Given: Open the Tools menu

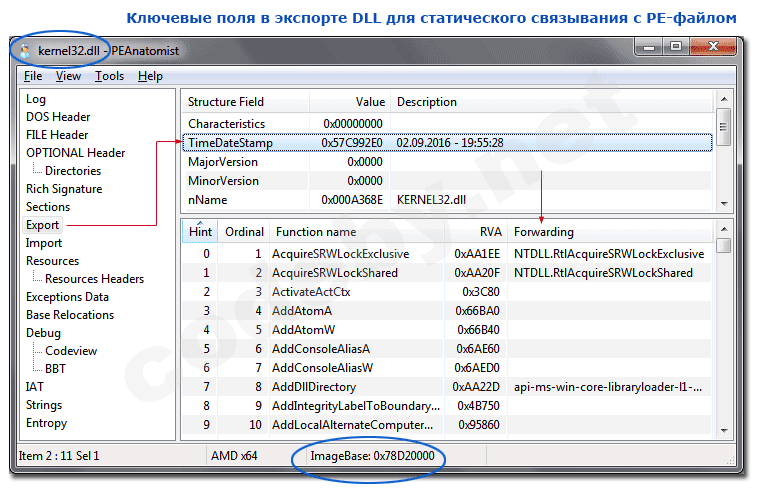Looking at the screenshot, I should click(x=110, y=76).
